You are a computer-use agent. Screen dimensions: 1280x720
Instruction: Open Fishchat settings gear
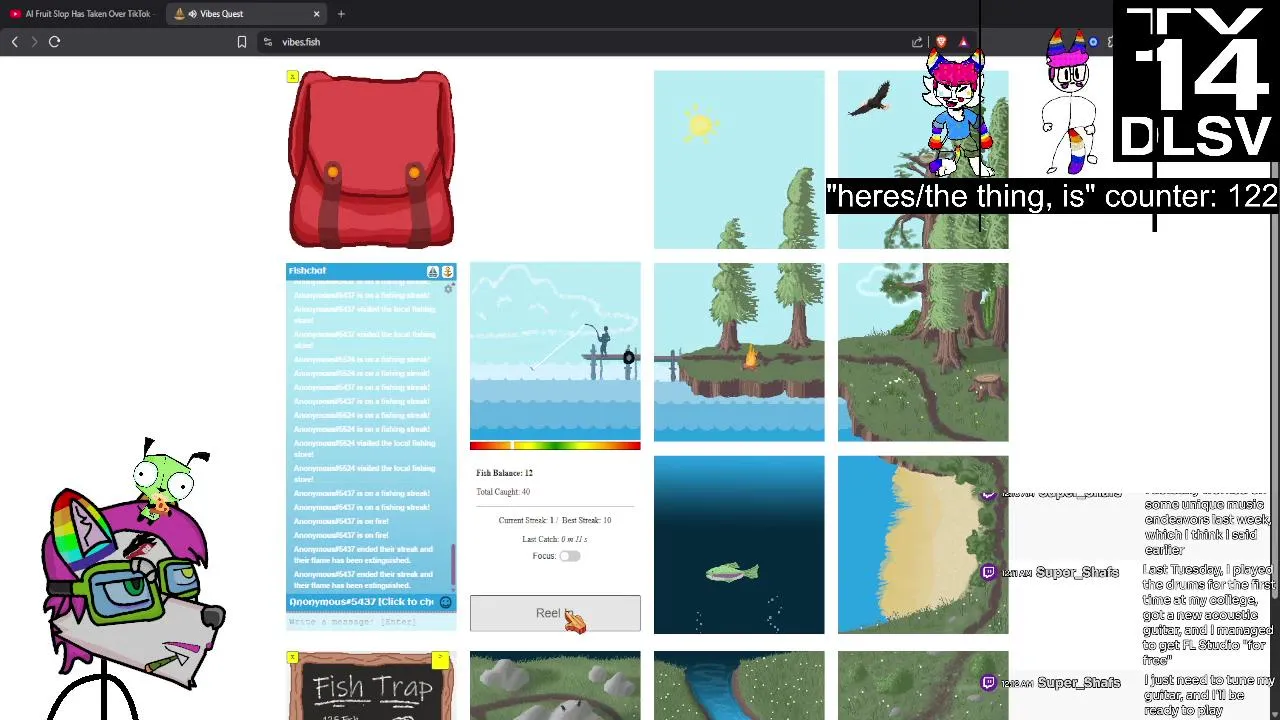[449, 288]
